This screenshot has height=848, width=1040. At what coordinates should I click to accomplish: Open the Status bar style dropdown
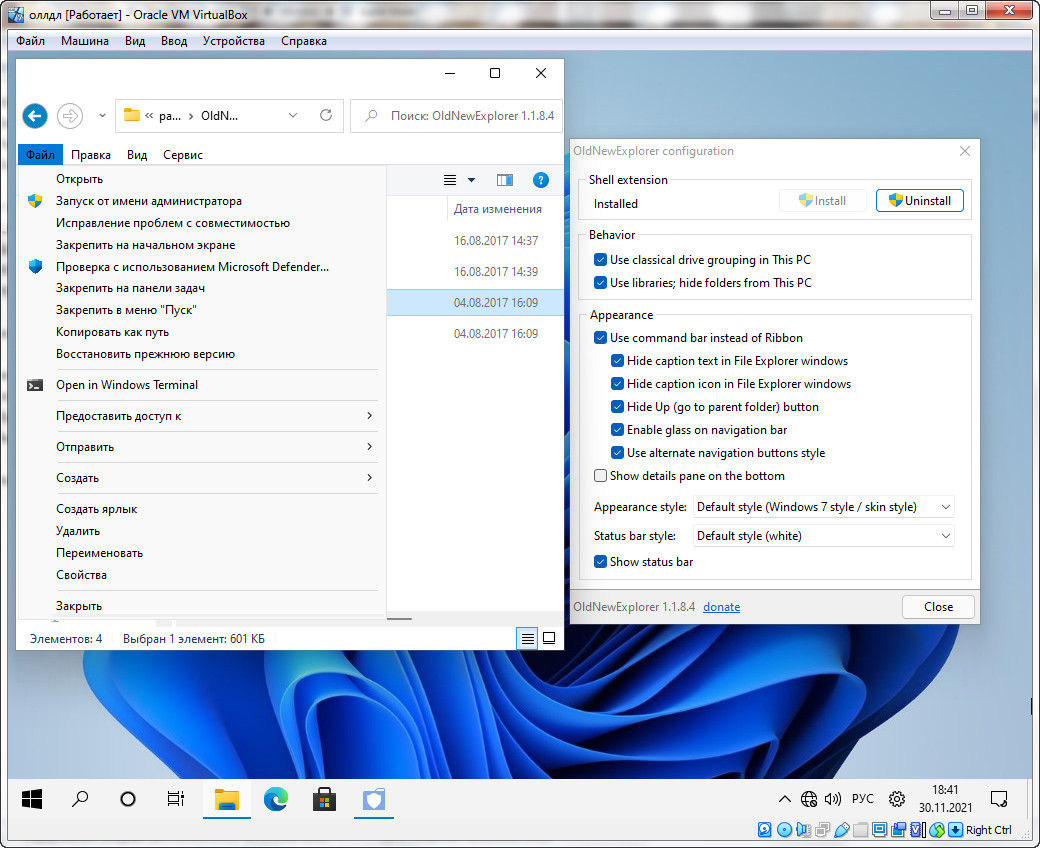(823, 536)
